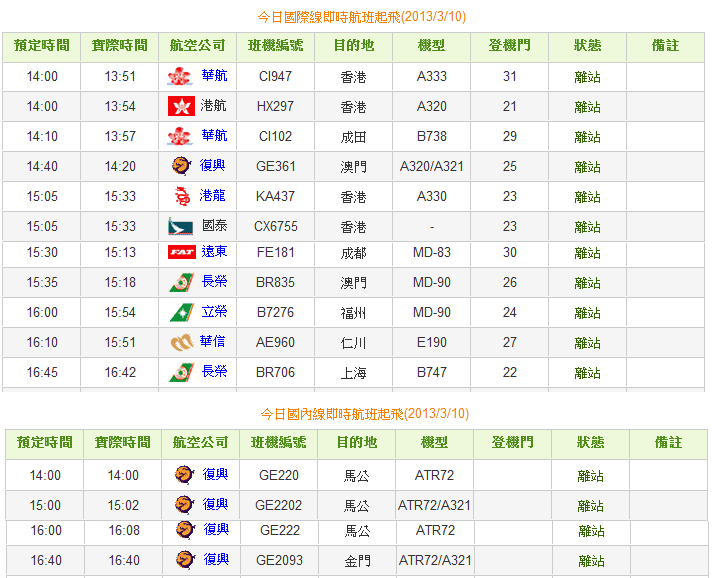Open the 復興 link for flight GE2093
717x578 pixels.
coord(216,559)
